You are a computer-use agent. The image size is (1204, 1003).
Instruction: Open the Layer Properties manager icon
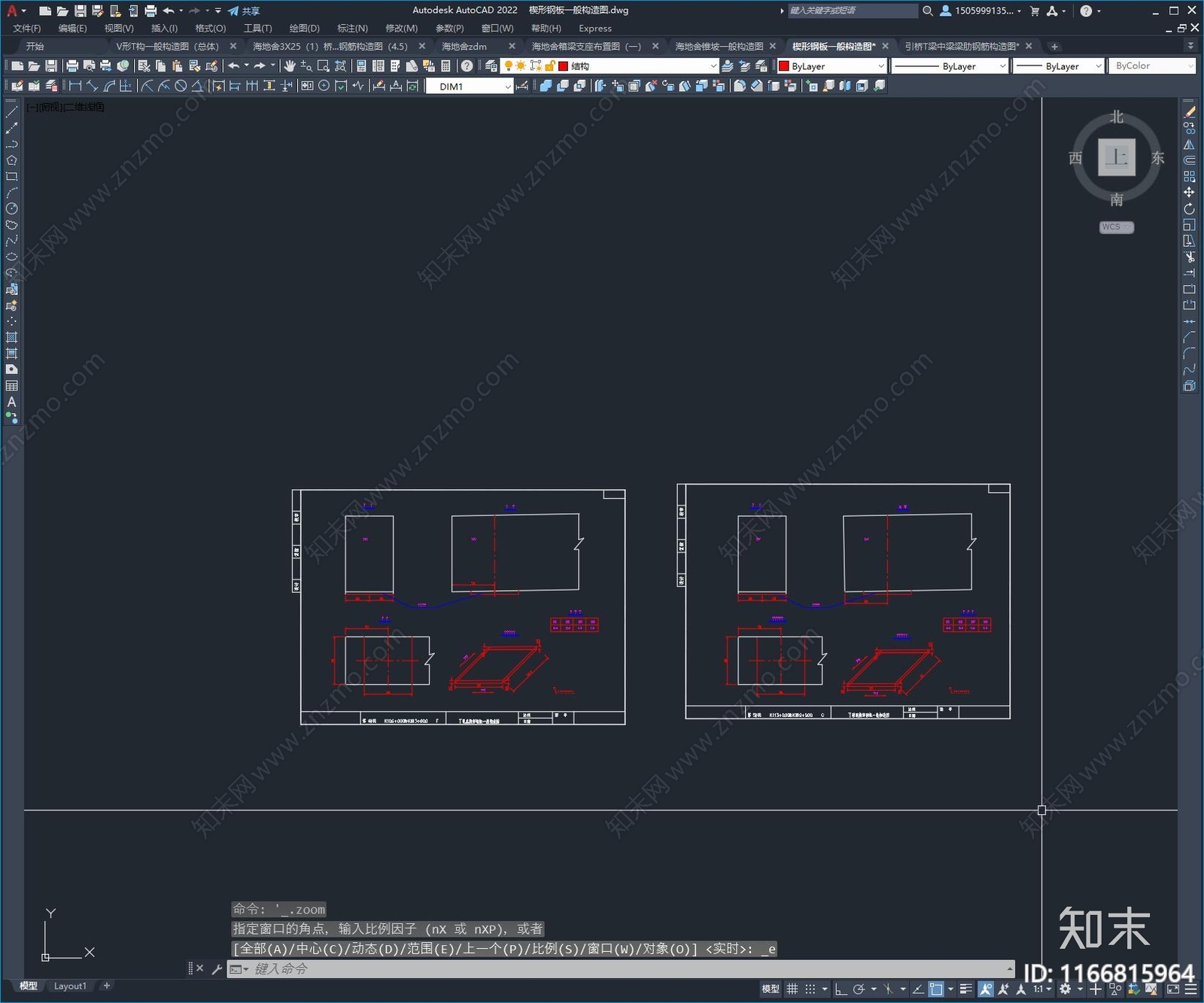coord(491,66)
